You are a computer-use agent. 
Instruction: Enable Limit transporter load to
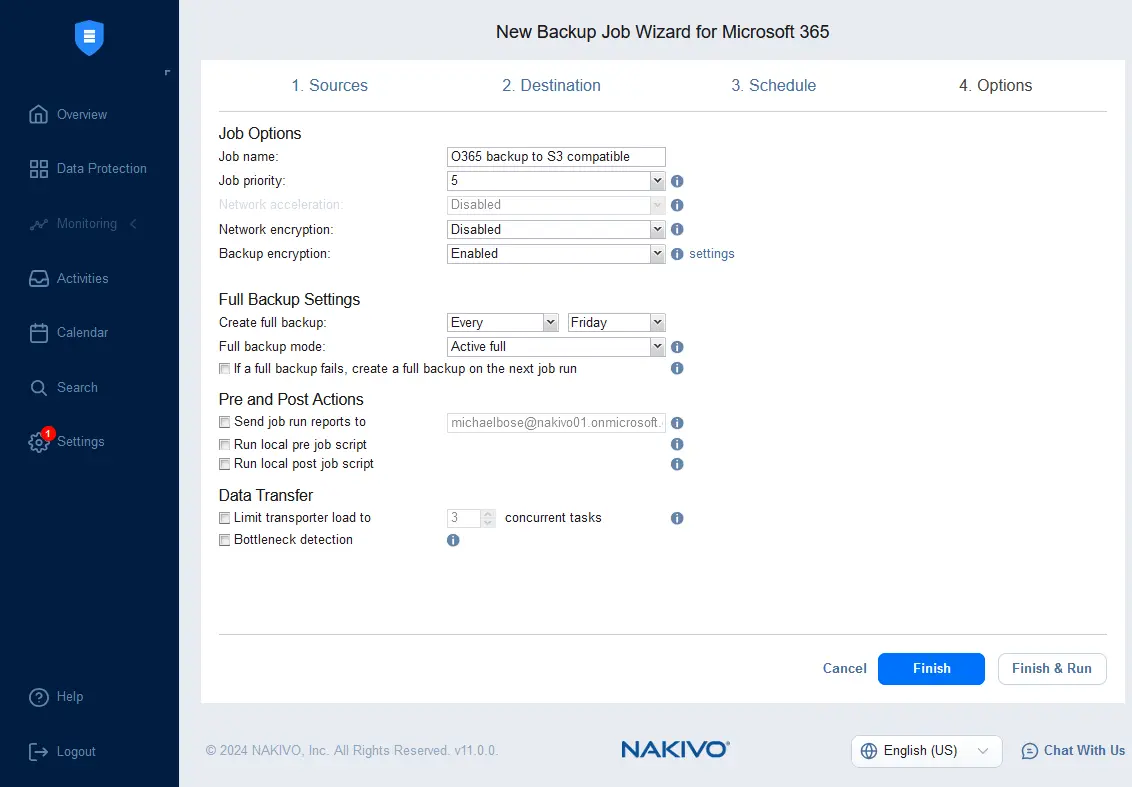[225, 518]
